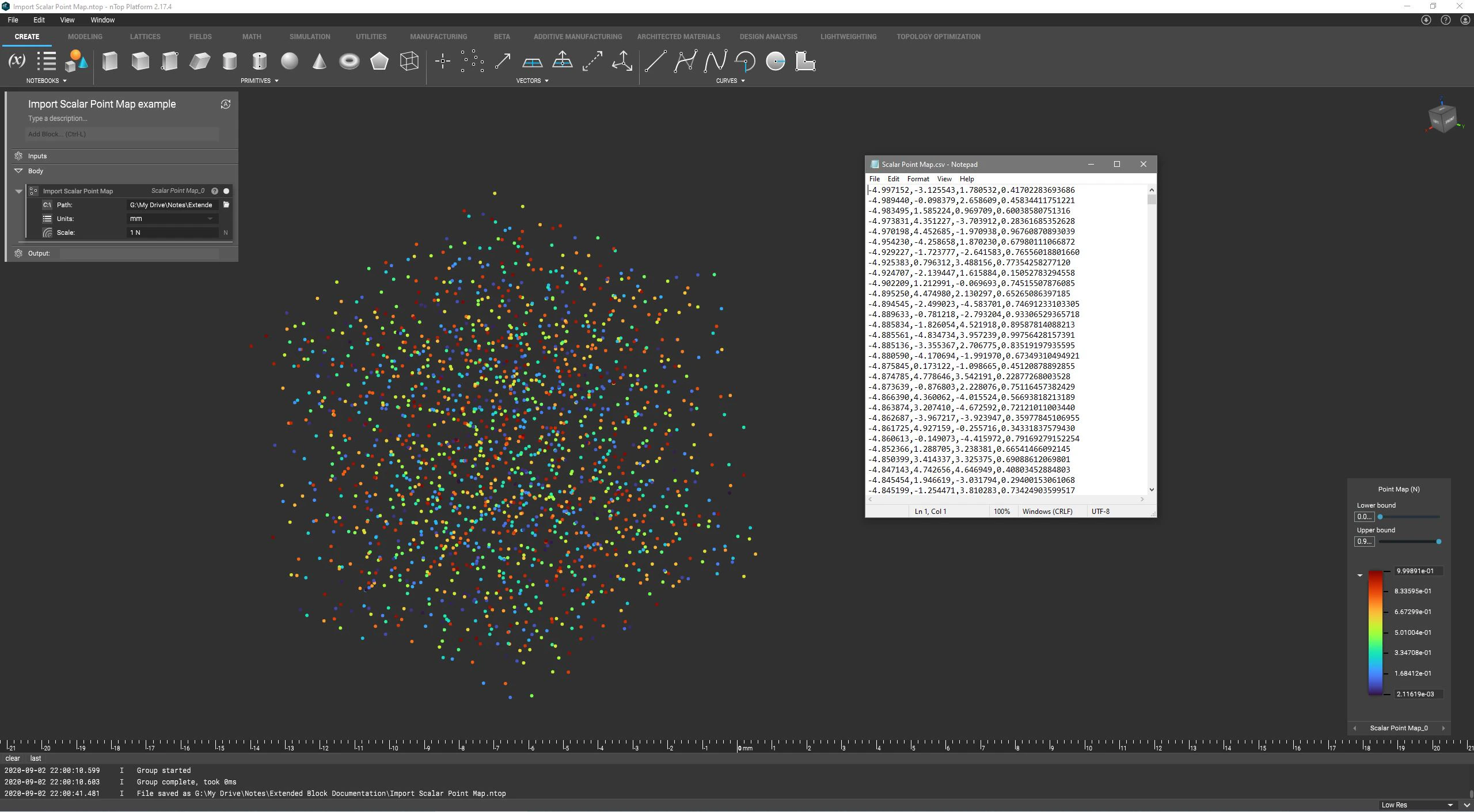1474x812 pixels.
Task: Switch to the SIMULATION ribbon tab
Action: (309, 36)
